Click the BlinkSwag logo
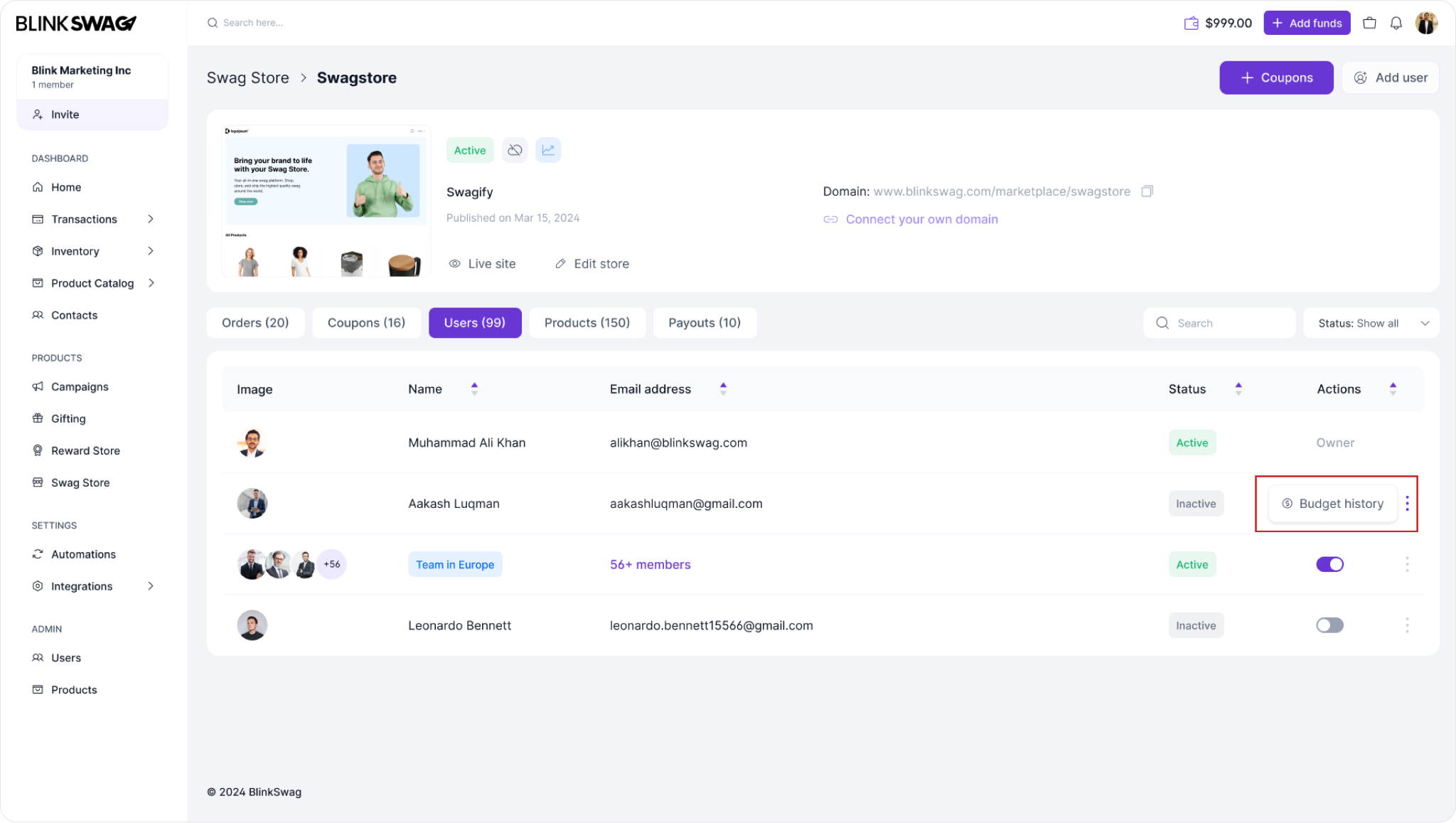Viewport: 1456px width, 823px height. (76, 23)
